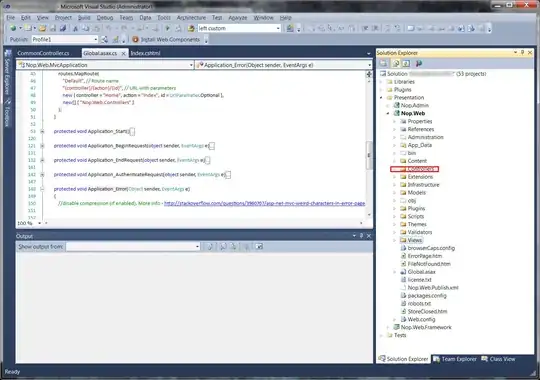Open the Show output from dropdown
540x380 pixels.
tap(133, 246)
